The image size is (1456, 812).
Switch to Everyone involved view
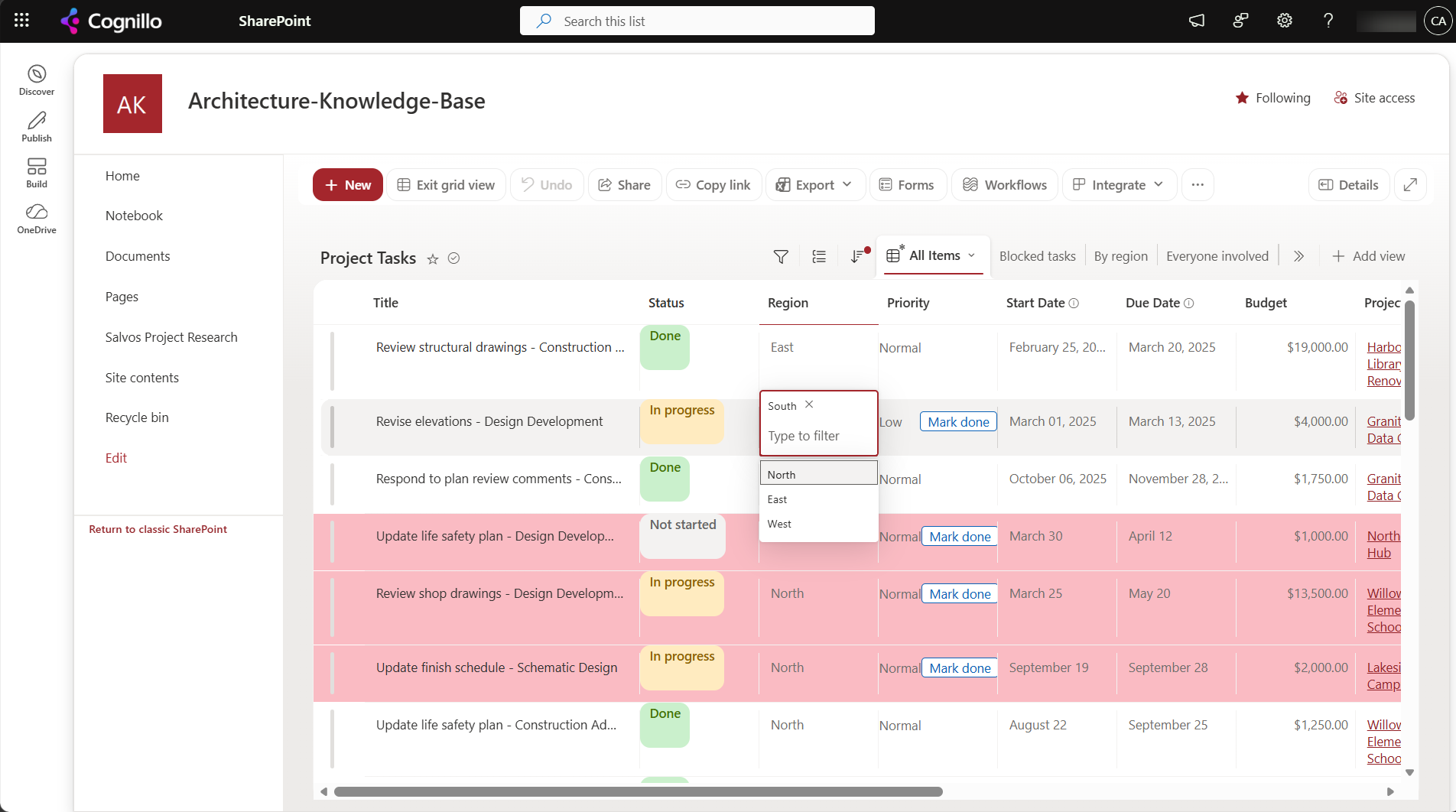click(1217, 256)
